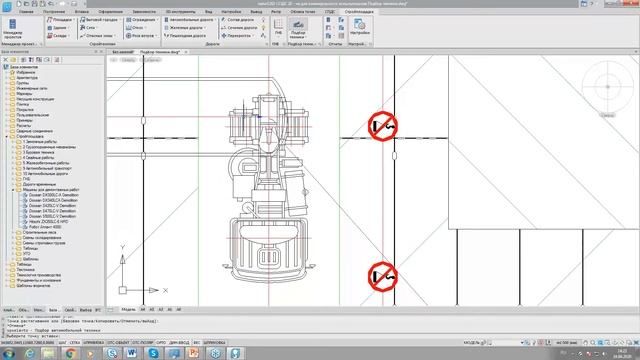
Task: Expand the 2 Грузоподъемные механизмы folder
Action: click(x=13, y=147)
